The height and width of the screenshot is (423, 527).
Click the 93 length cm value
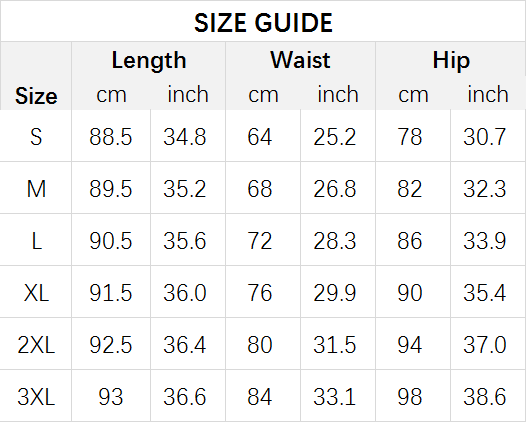111,397
